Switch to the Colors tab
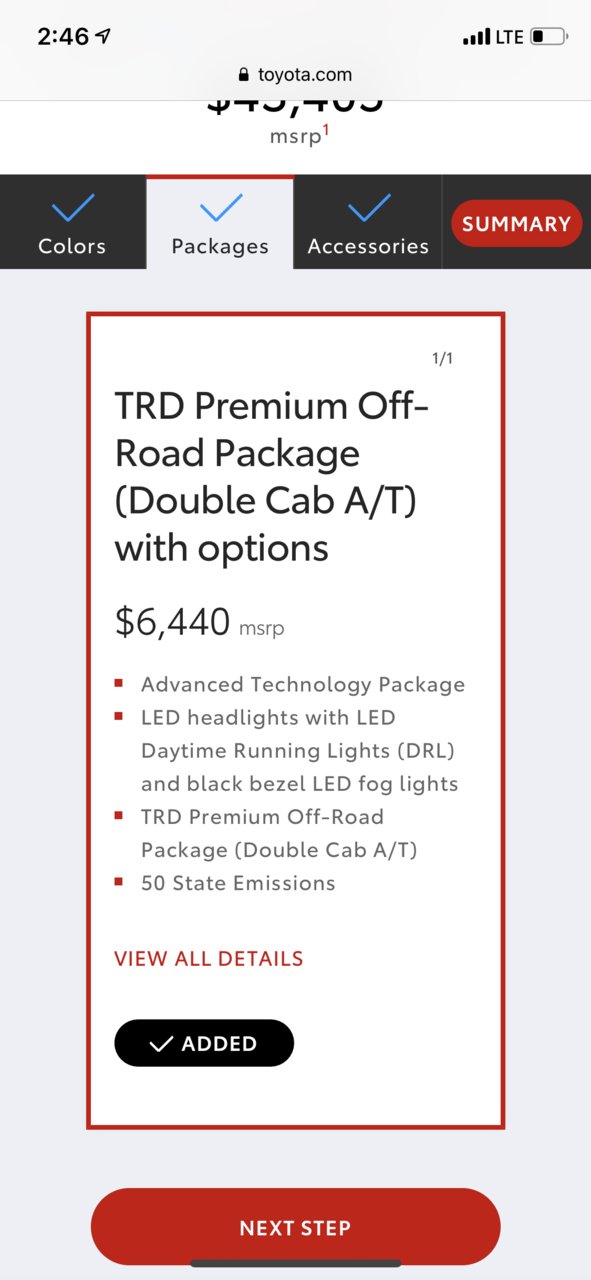Image resolution: width=591 pixels, height=1280 pixels. coord(72,222)
